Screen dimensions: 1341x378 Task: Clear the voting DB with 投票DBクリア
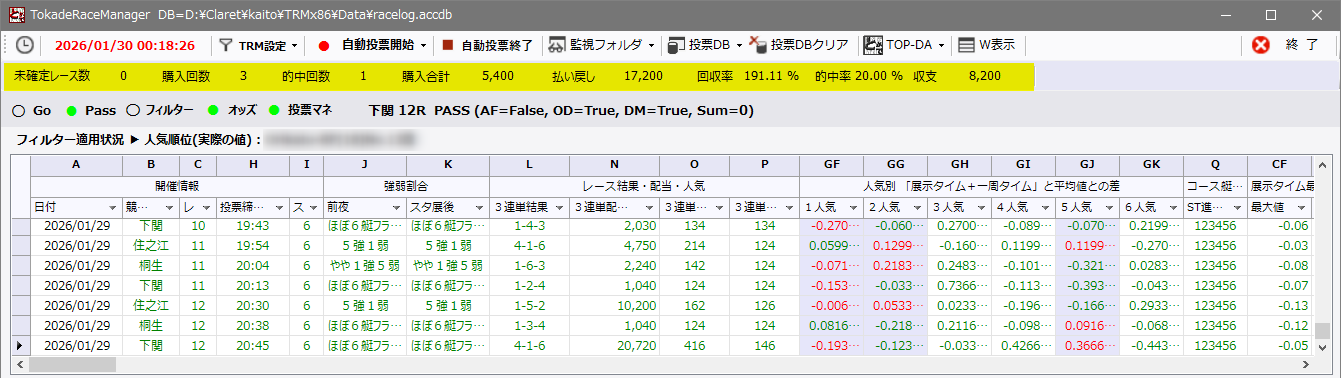point(800,45)
